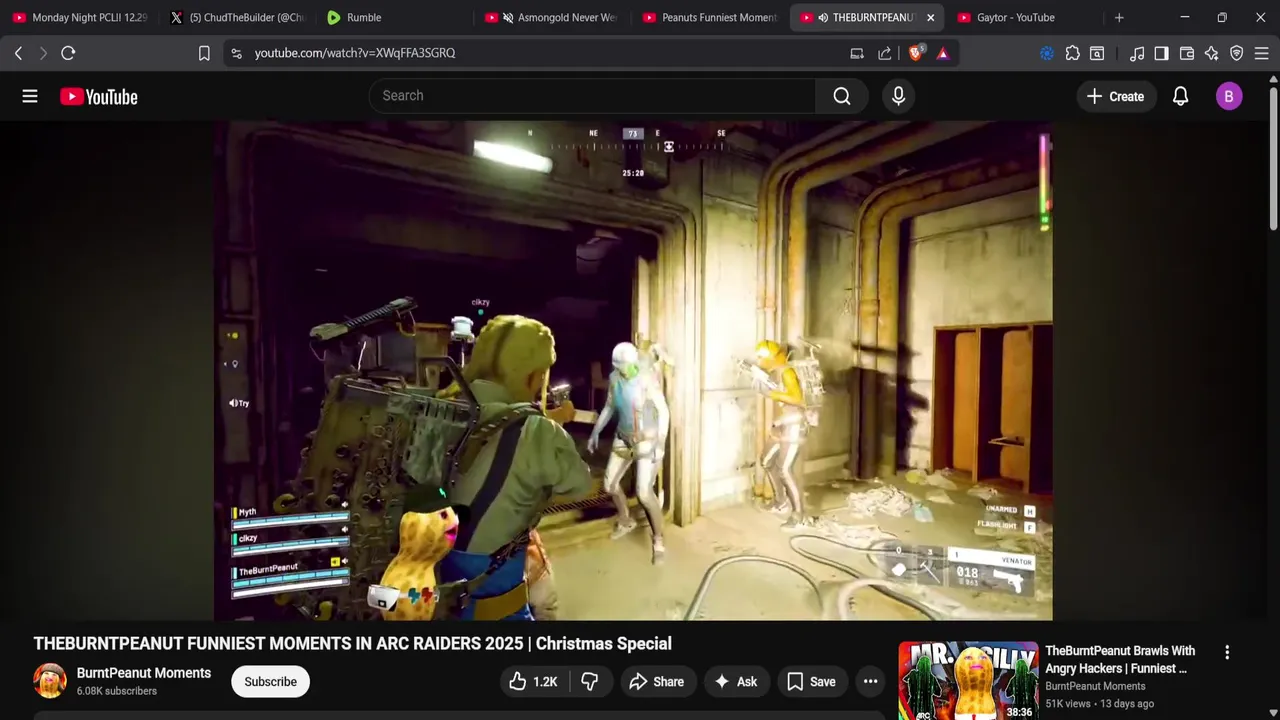Click the Ask AI button
The width and height of the screenshot is (1280, 720).
pos(736,682)
